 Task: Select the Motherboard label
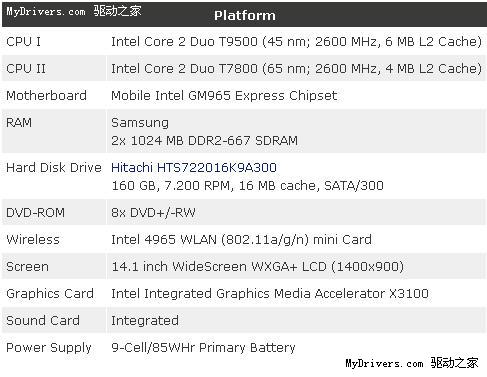(x=46, y=96)
